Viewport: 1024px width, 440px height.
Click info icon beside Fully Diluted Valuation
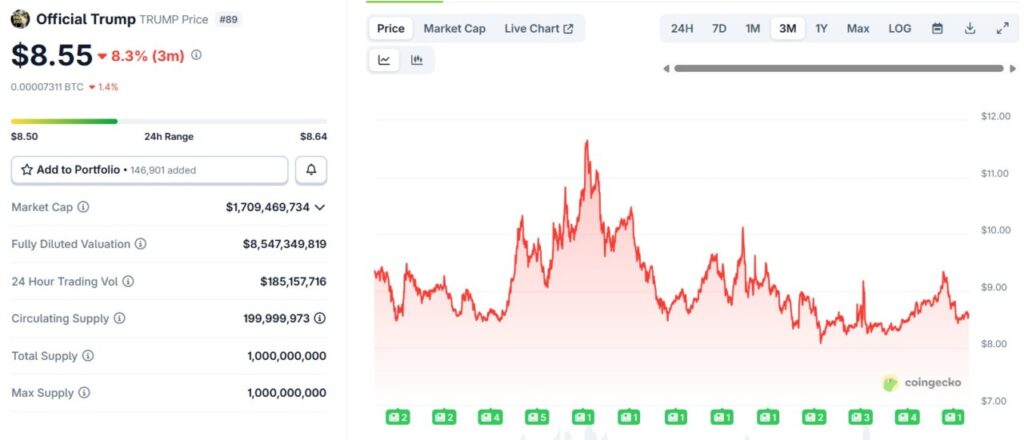click(140, 244)
